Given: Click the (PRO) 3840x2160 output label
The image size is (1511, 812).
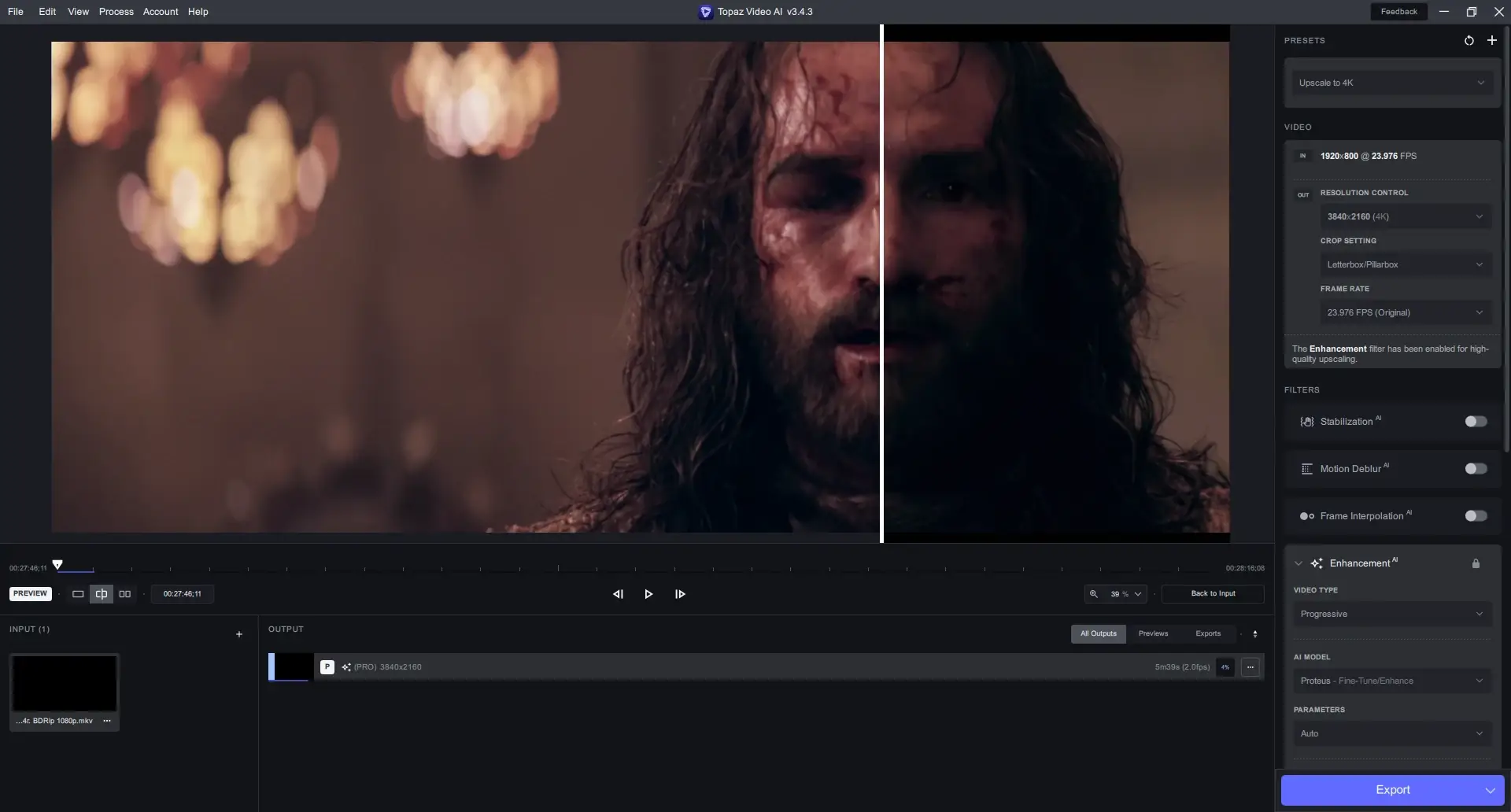Looking at the screenshot, I should (x=388, y=667).
